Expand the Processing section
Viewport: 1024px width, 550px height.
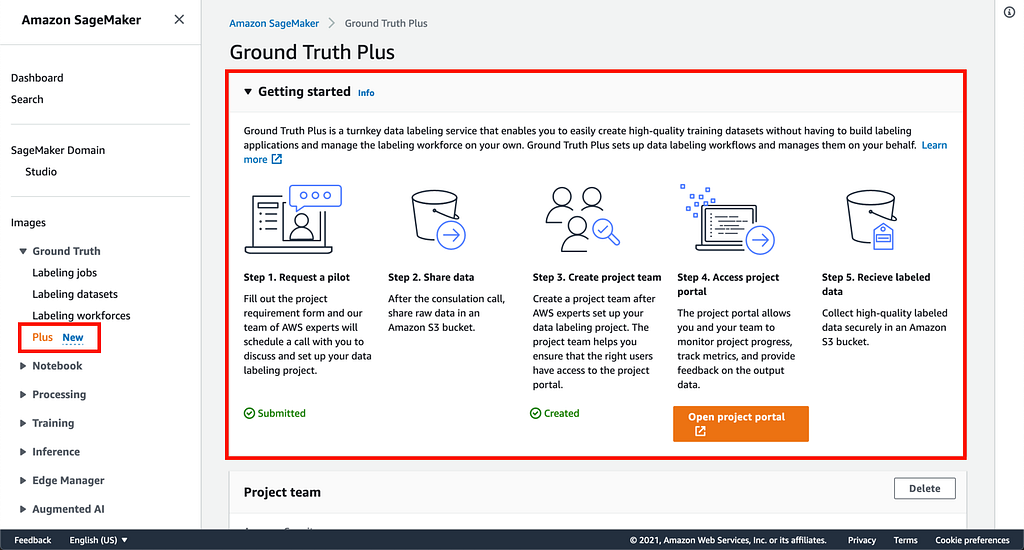tap(23, 395)
